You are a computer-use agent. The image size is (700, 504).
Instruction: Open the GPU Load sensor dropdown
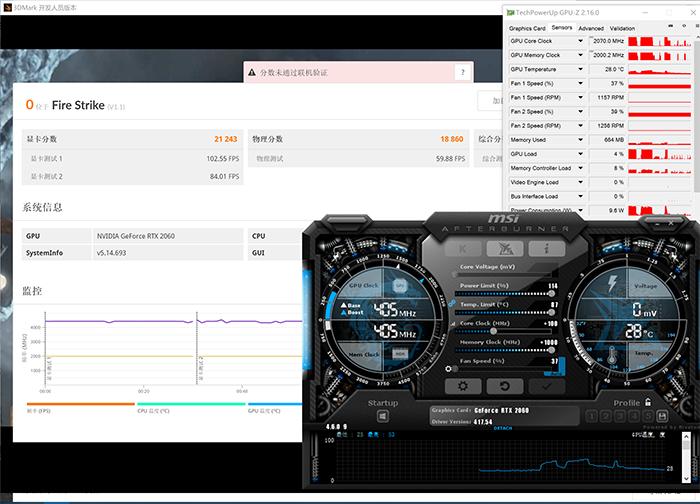580,154
